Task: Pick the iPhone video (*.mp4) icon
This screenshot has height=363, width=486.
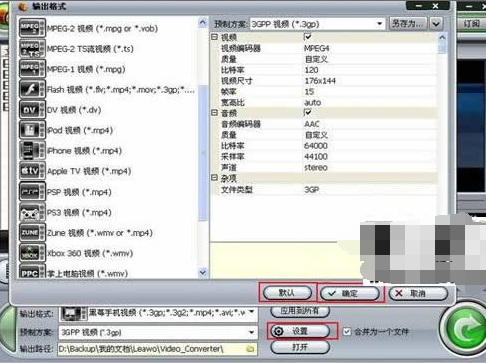Action: [x=32, y=150]
